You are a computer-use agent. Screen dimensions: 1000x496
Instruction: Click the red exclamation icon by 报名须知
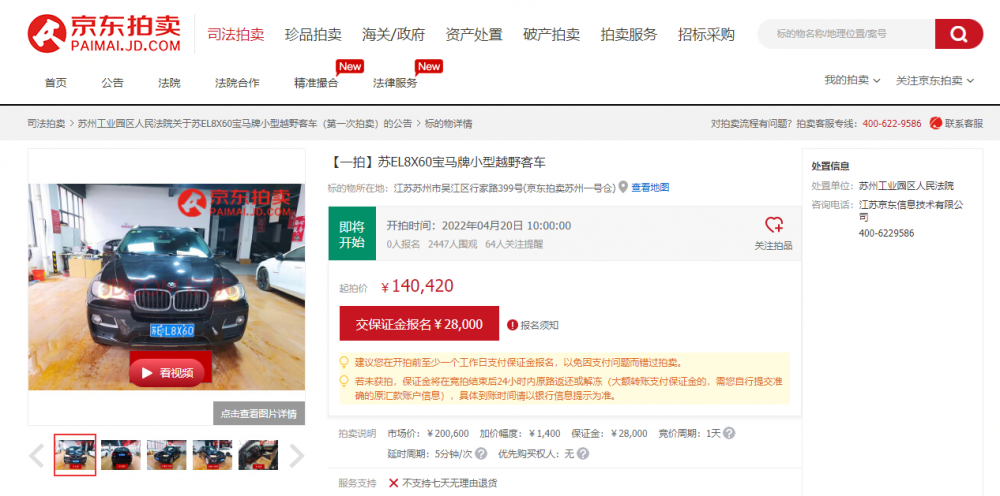[512, 325]
